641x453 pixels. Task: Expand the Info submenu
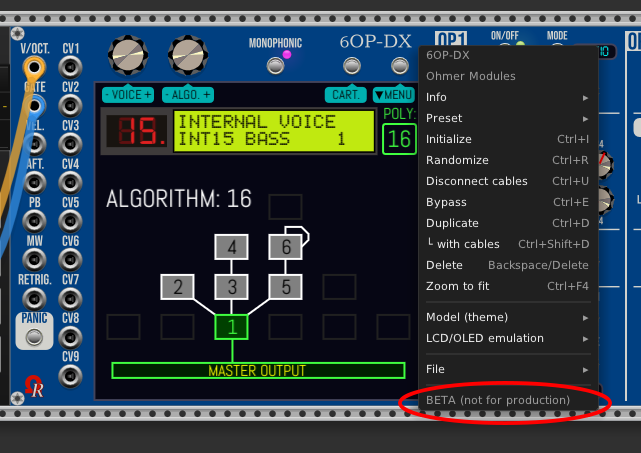click(x=507, y=97)
